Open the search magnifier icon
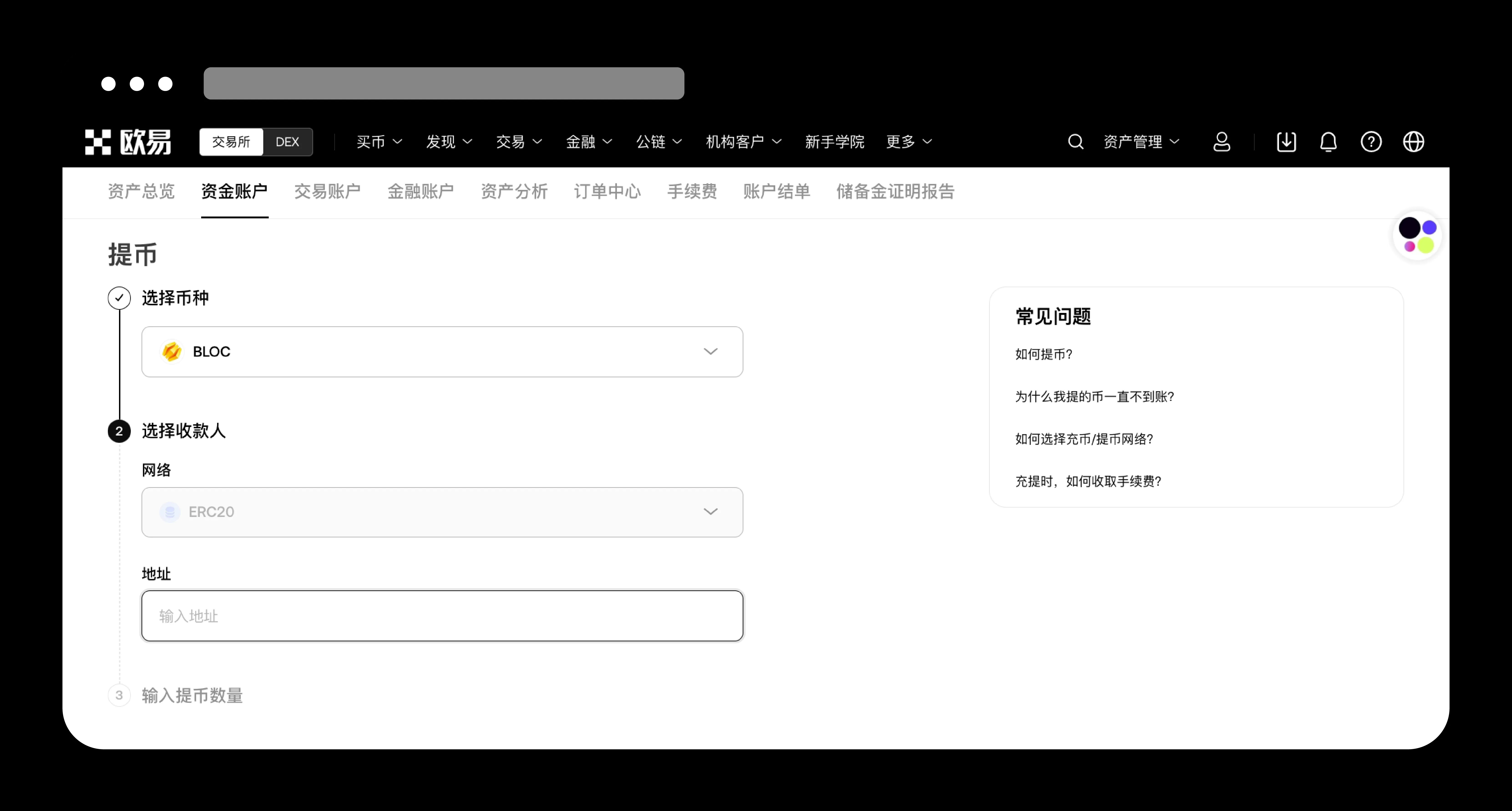Image resolution: width=1512 pixels, height=811 pixels. tap(1075, 142)
